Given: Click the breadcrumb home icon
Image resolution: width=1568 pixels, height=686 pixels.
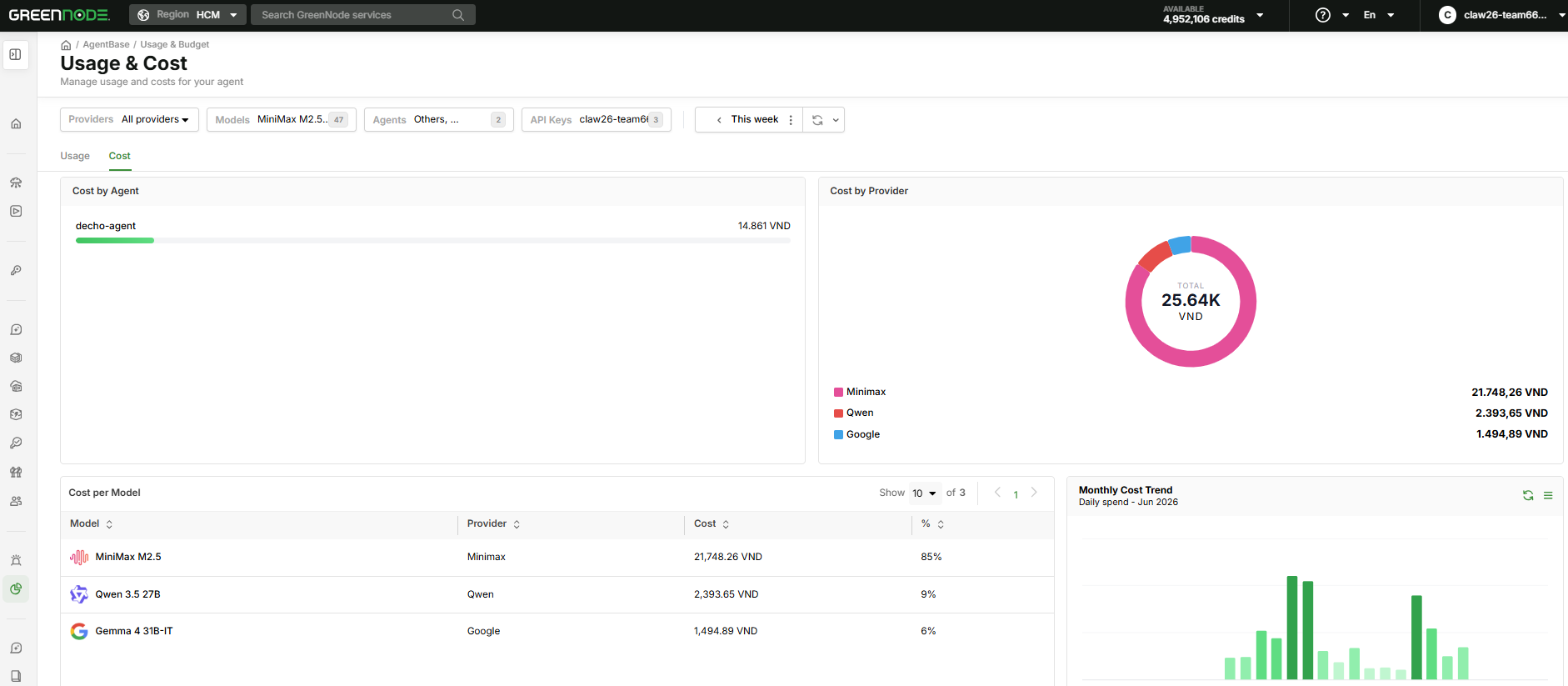Looking at the screenshot, I should coord(66,45).
